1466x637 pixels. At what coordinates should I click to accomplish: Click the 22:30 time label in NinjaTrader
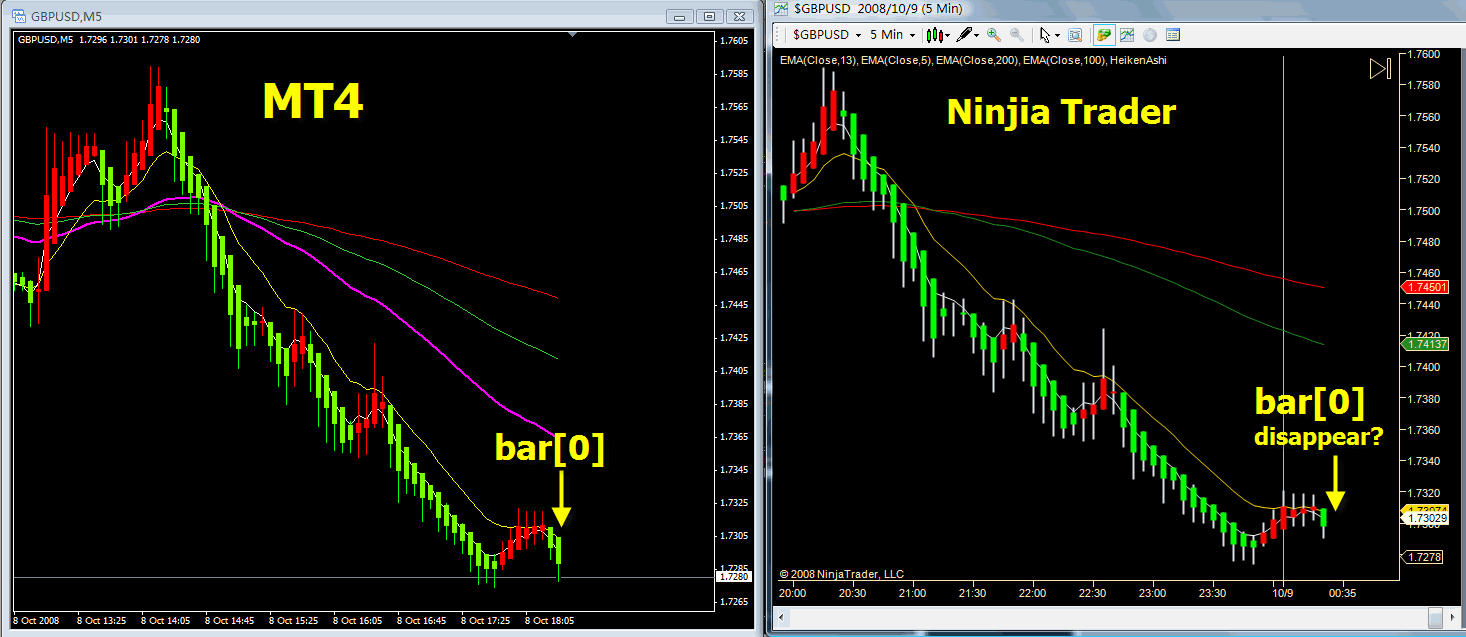click(x=1092, y=593)
